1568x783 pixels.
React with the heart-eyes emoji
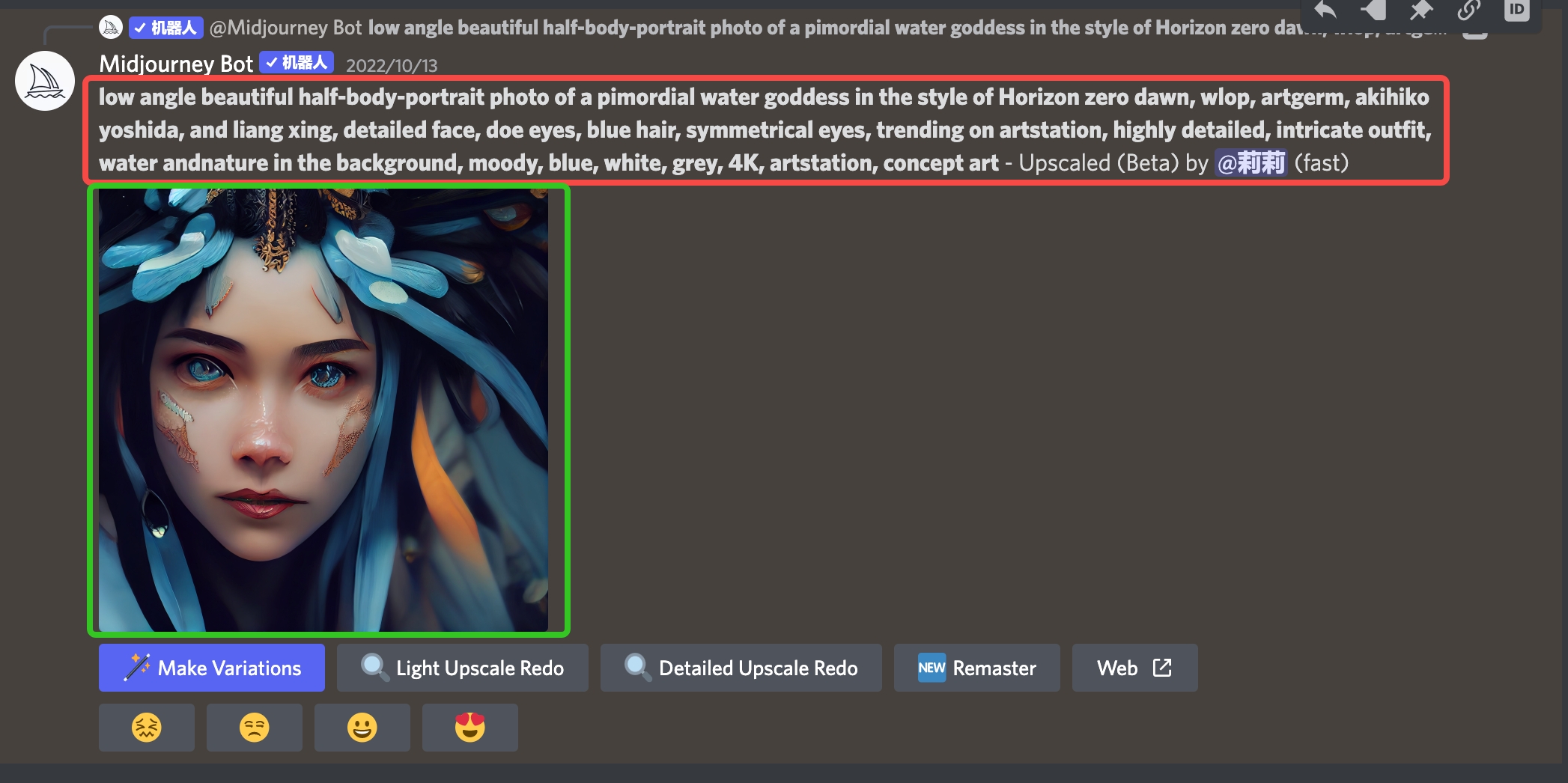[x=470, y=727]
